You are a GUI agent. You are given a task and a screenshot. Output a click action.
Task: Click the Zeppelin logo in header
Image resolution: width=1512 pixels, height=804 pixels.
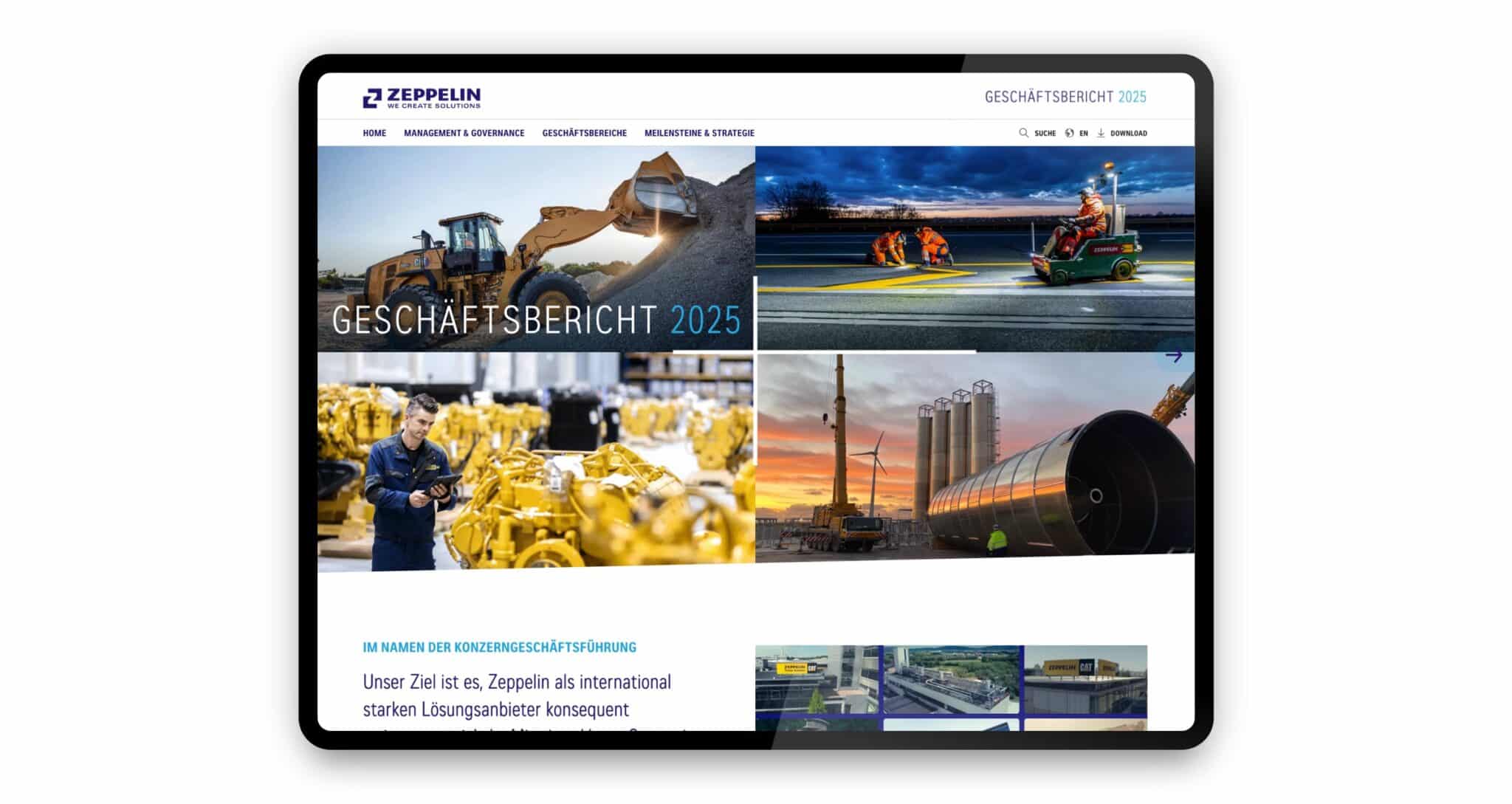pos(422,97)
